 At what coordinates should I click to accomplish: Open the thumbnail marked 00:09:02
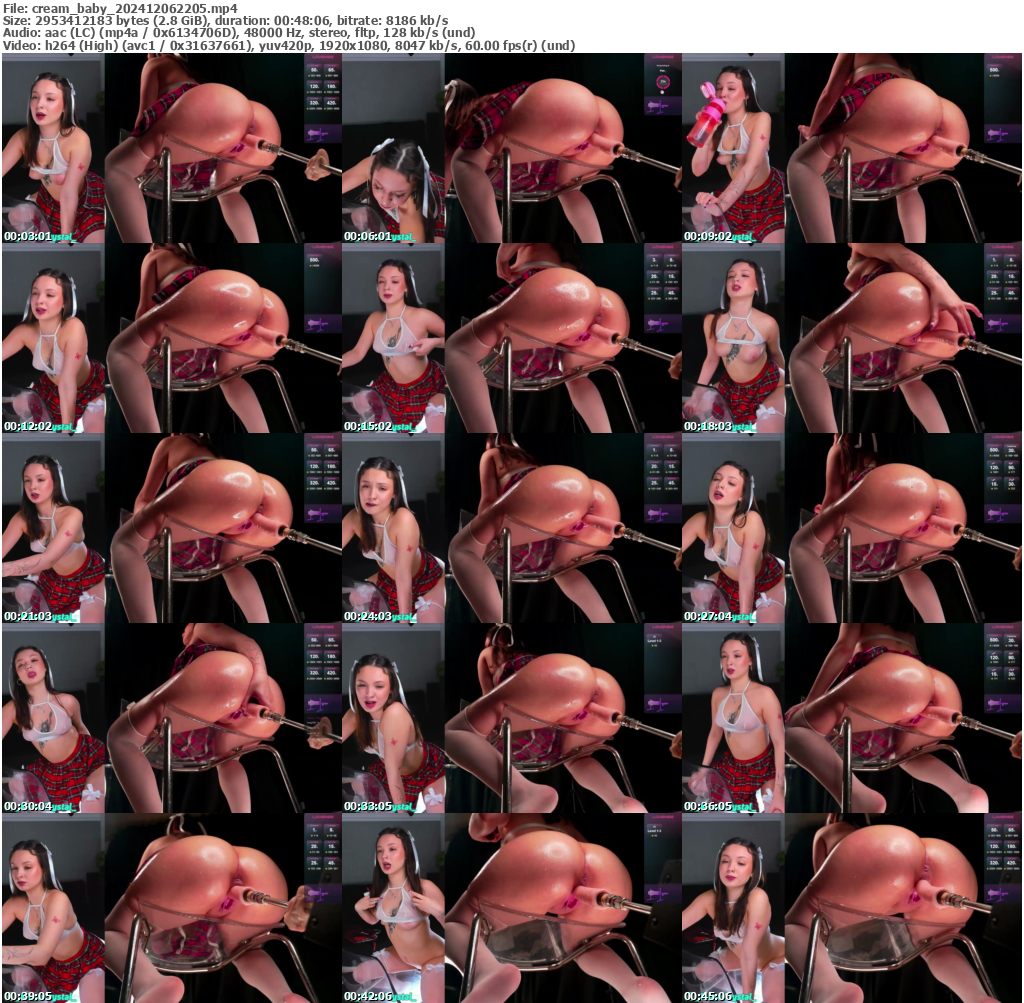(851, 148)
